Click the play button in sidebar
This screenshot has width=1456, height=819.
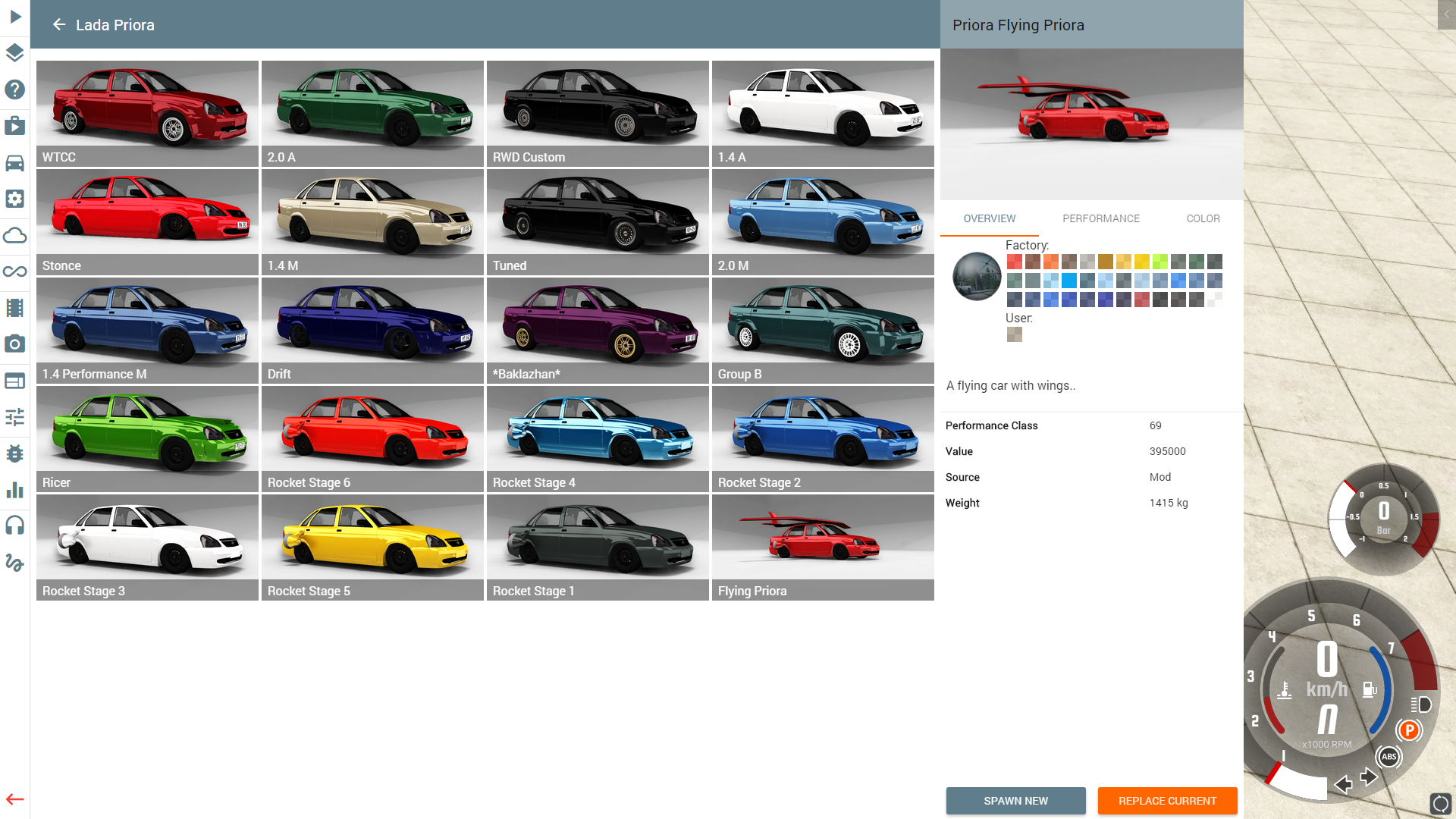coord(15,17)
